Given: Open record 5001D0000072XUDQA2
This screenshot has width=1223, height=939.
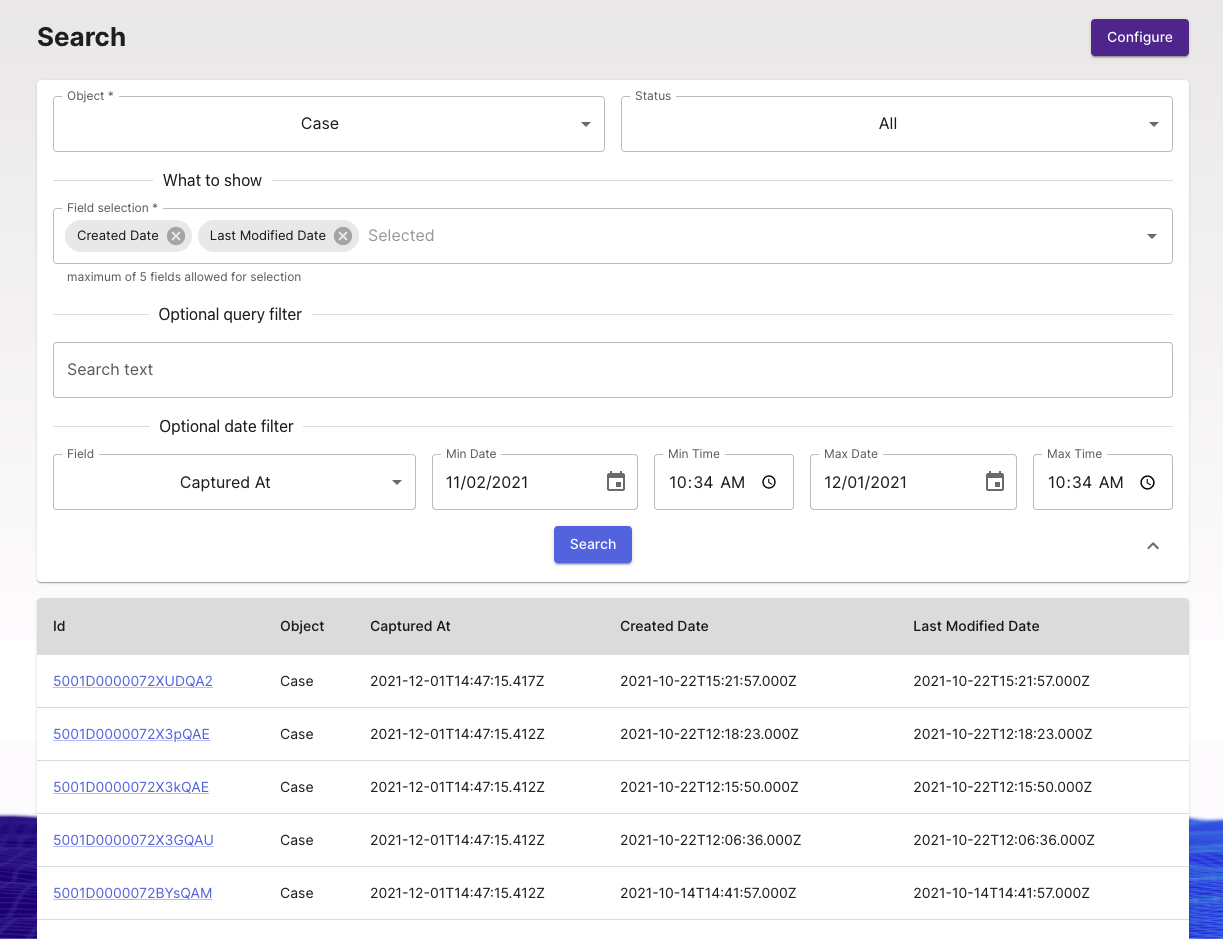Looking at the screenshot, I should click(x=133, y=681).
